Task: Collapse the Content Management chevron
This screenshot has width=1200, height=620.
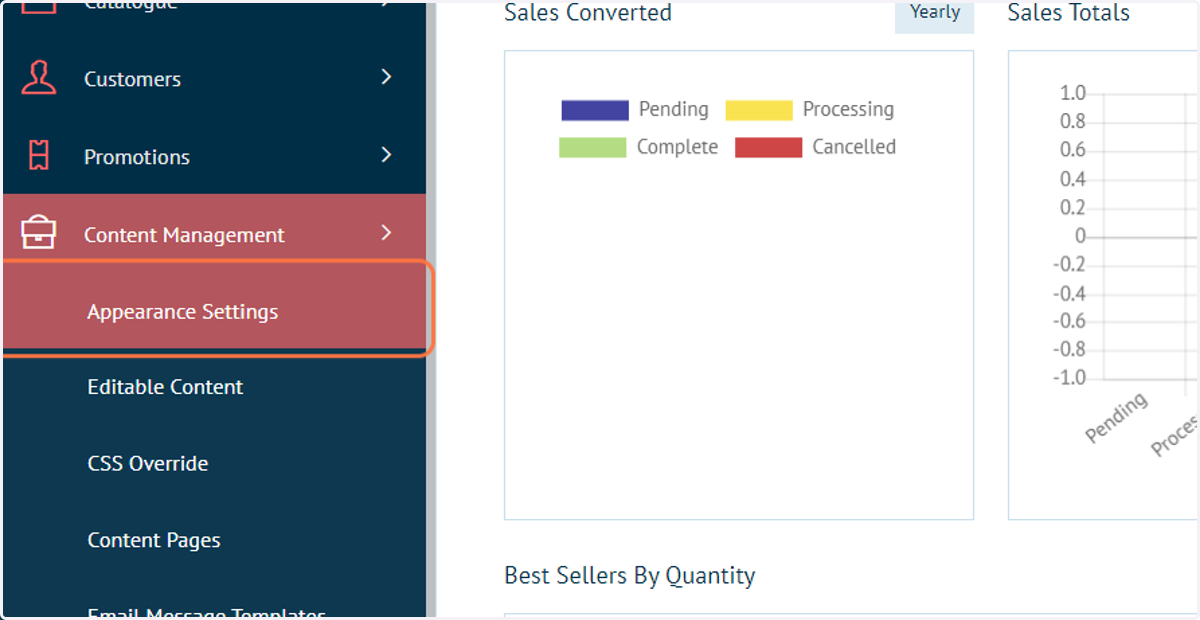Action: [x=386, y=233]
